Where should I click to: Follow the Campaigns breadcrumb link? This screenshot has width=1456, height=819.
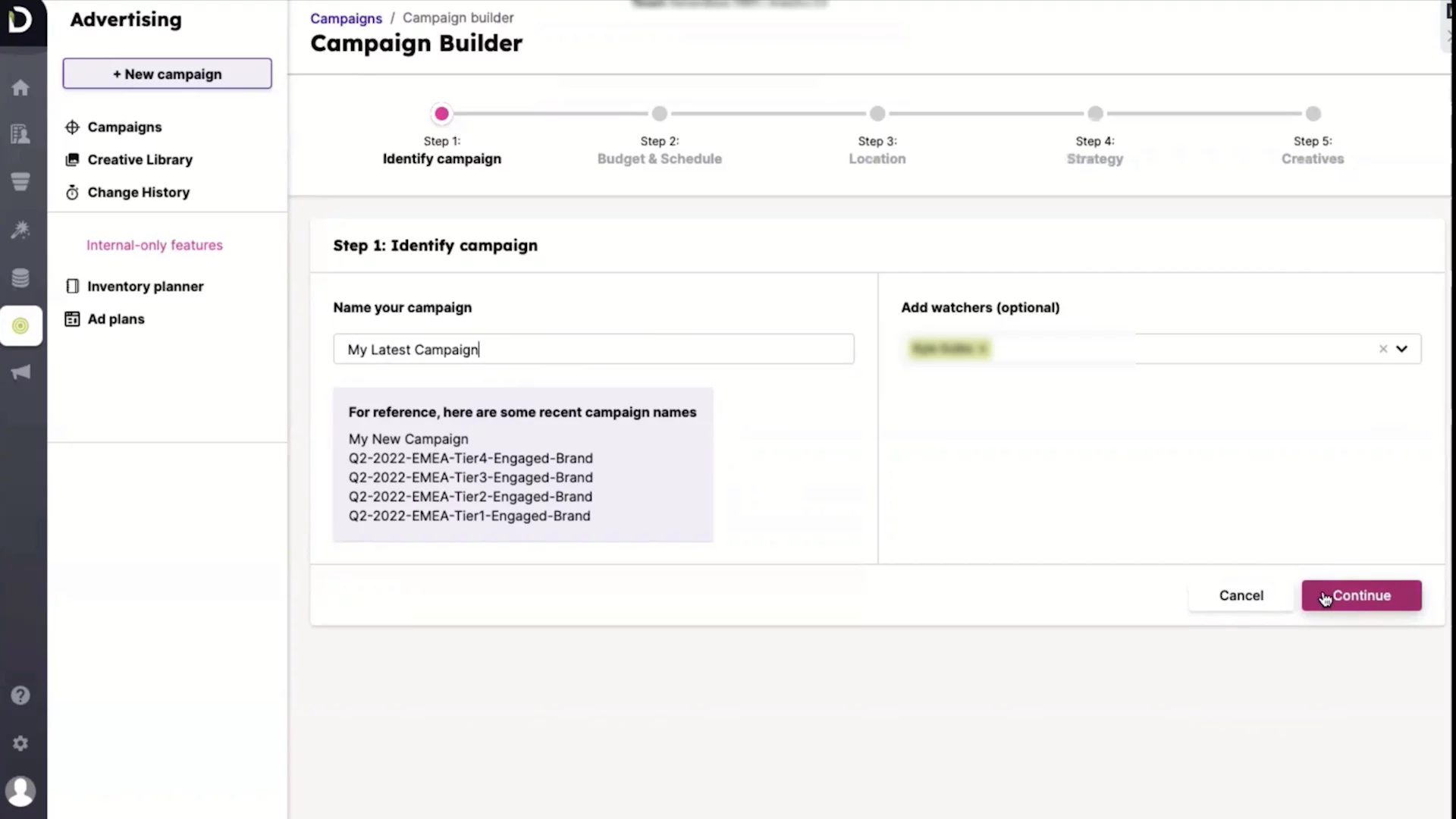click(346, 18)
